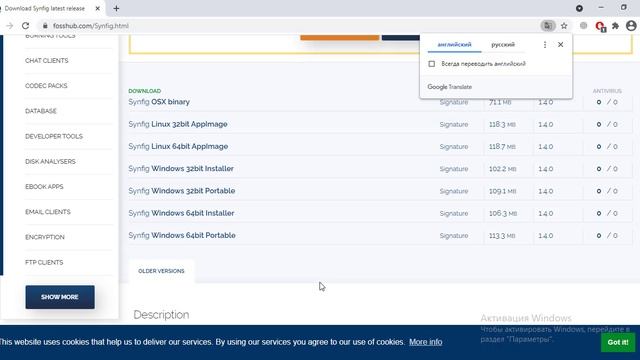Open translate popup options menu
The height and width of the screenshot is (360, 640).
coord(545,44)
